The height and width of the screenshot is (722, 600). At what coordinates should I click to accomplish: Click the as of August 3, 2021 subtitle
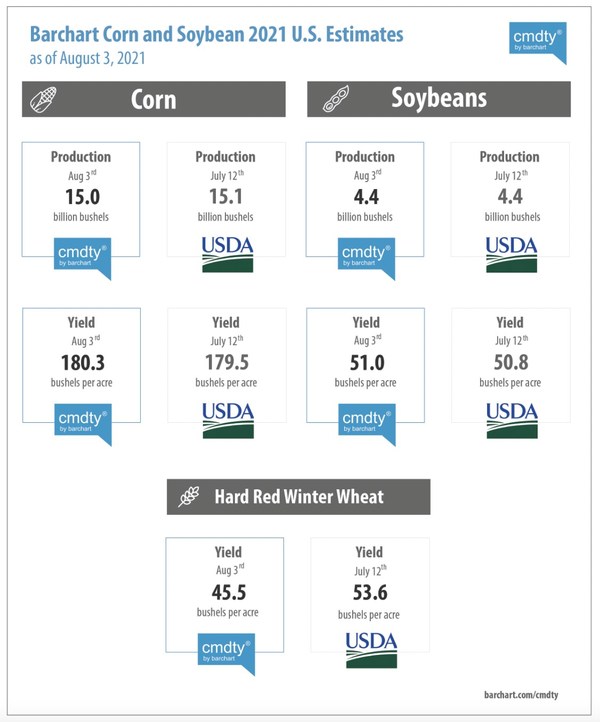[87, 58]
